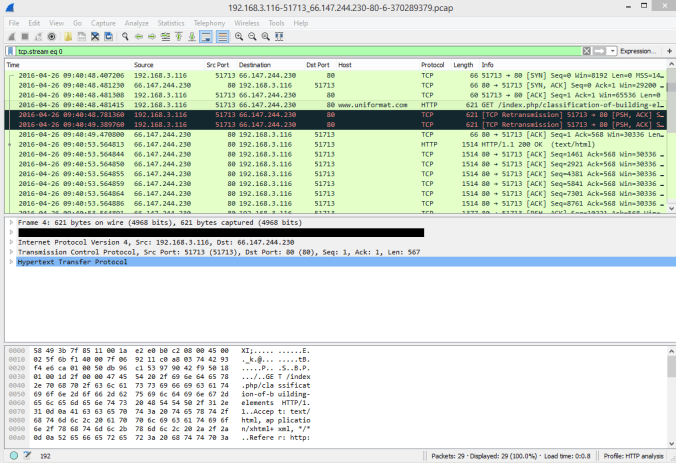This screenshot has width=676, height=463.
Task: Reload this capture file
Action: (x=109, y=37)
